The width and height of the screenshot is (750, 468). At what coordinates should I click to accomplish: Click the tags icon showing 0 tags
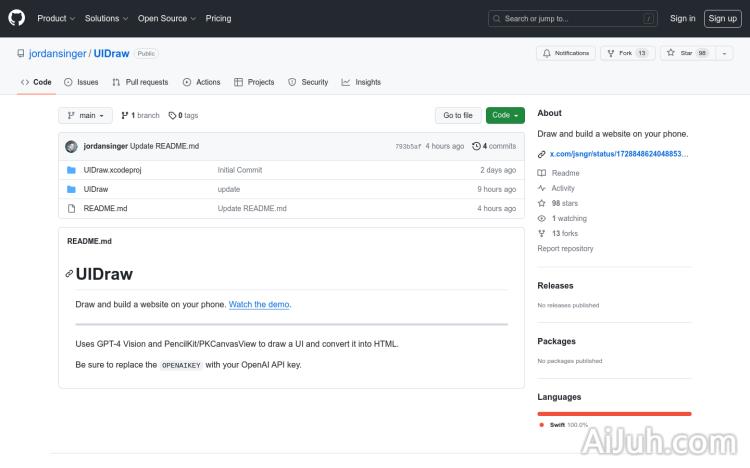[172, 115]
